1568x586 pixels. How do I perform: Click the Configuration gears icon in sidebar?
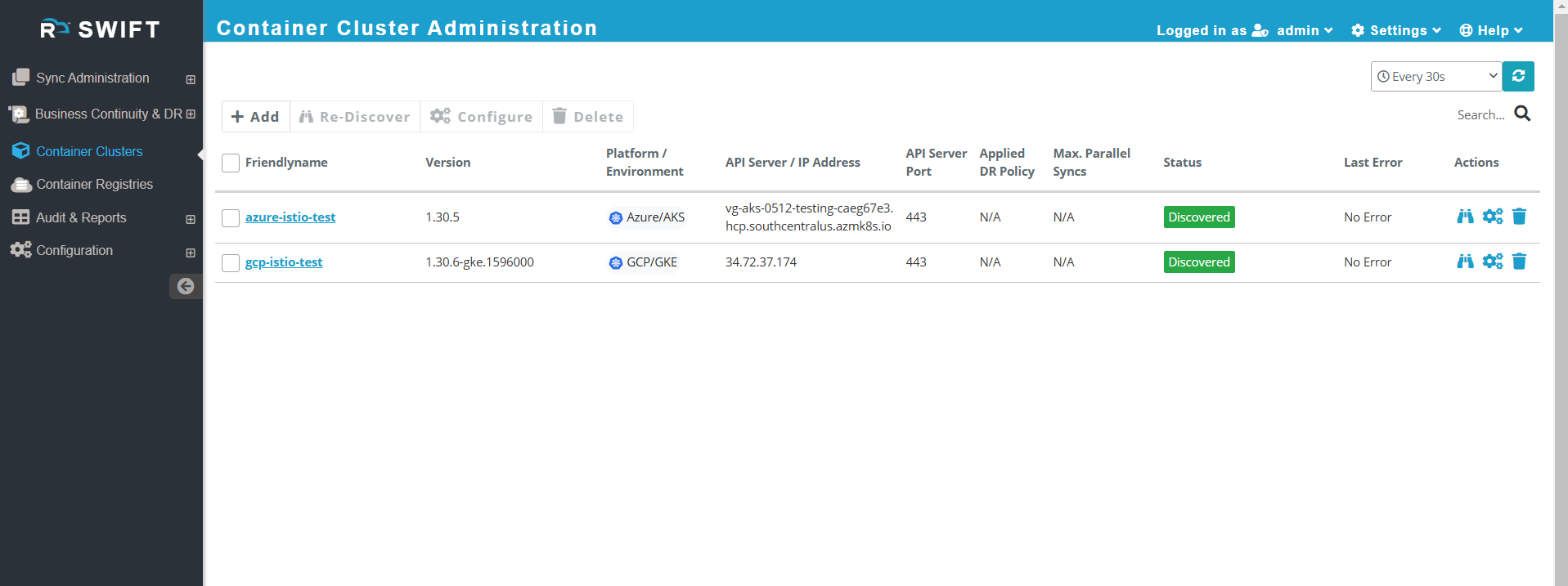point(21,250)
